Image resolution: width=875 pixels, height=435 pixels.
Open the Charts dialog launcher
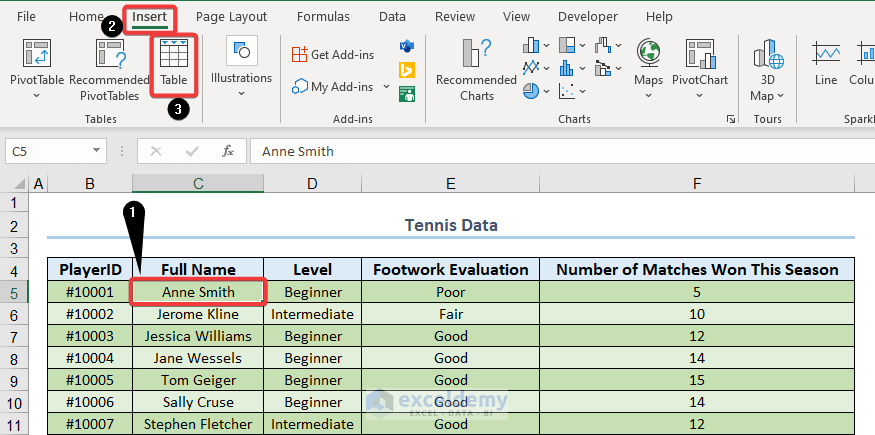730,119
